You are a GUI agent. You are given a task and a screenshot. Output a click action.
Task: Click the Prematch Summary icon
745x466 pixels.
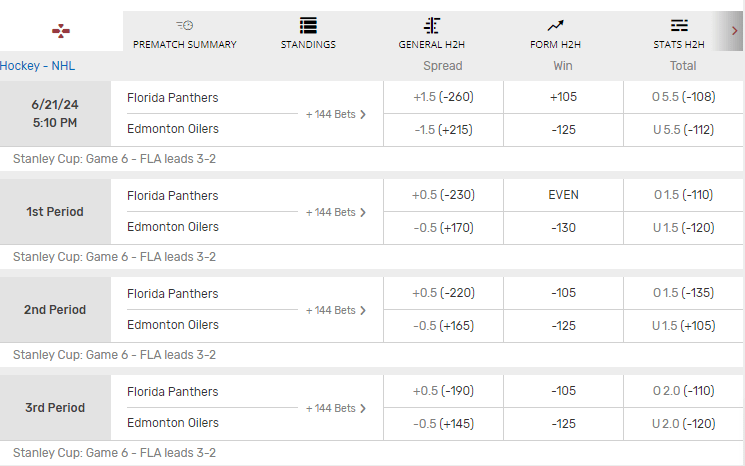coord(185,25)
